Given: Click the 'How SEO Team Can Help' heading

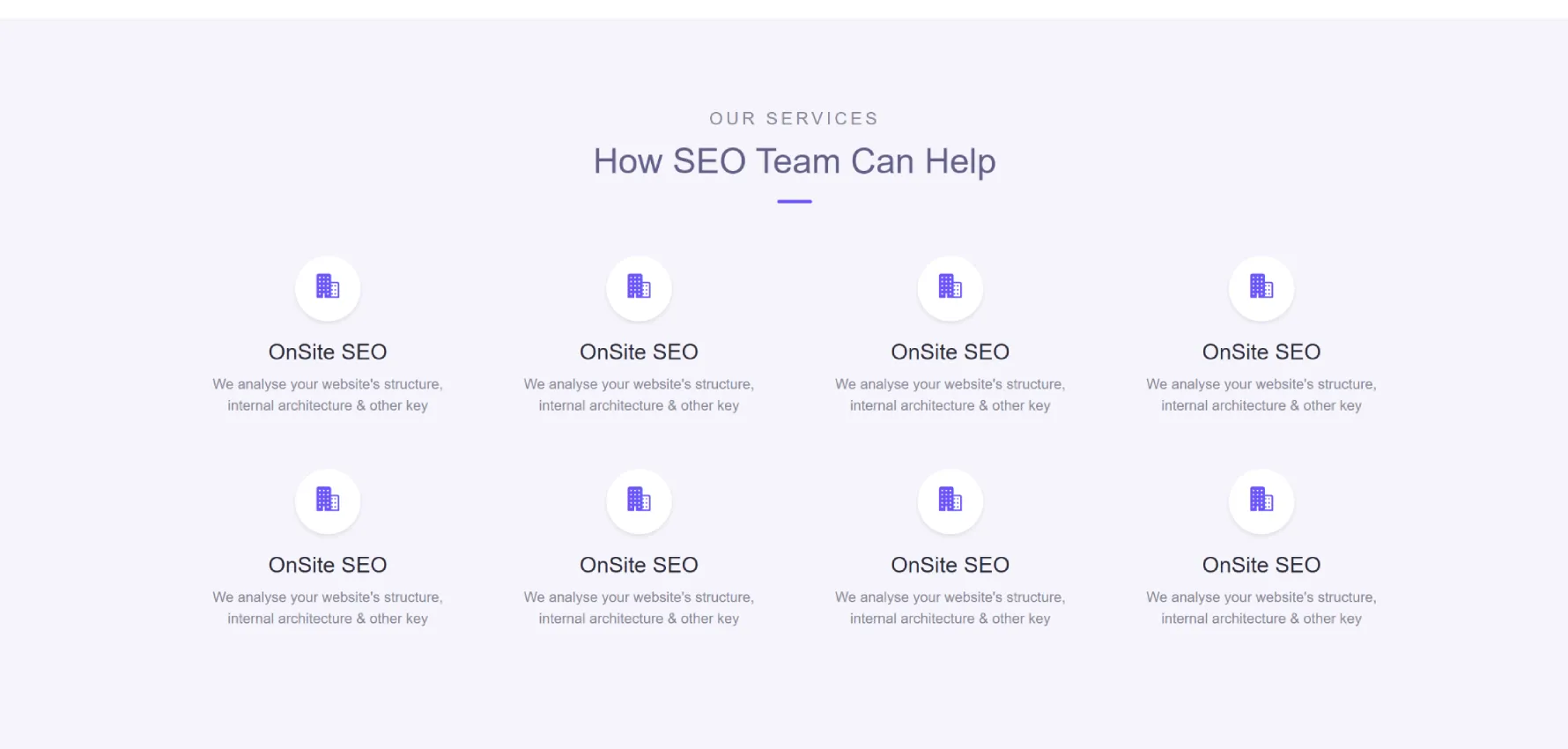Looking at the screenshot, I should tap(795, 161).
